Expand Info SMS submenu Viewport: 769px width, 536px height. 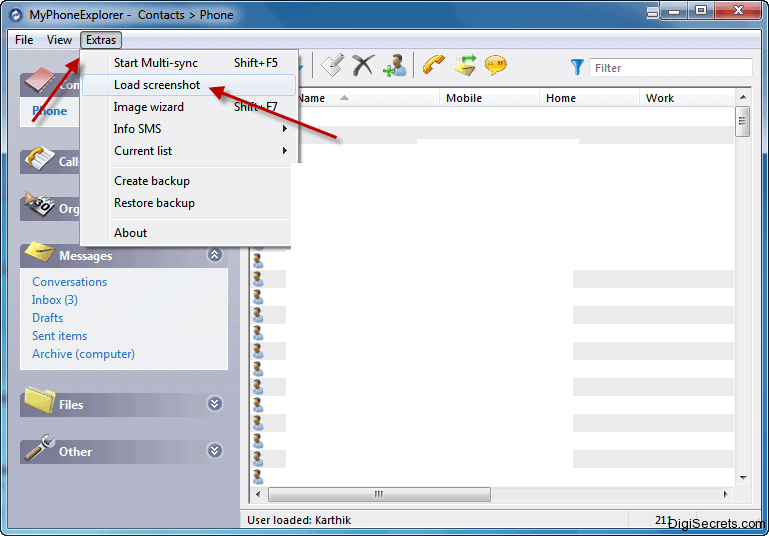[189, 129]
